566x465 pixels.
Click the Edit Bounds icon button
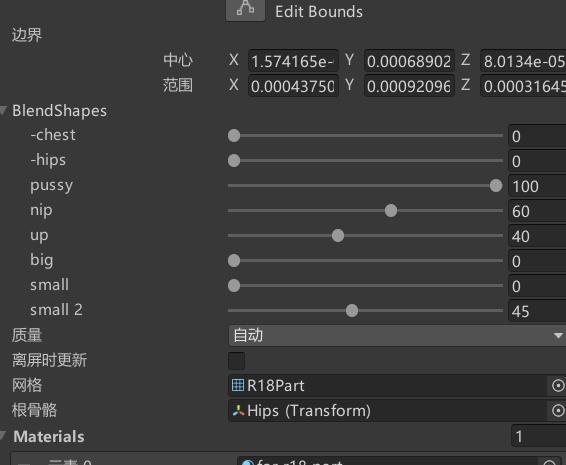tap(245, 10)
